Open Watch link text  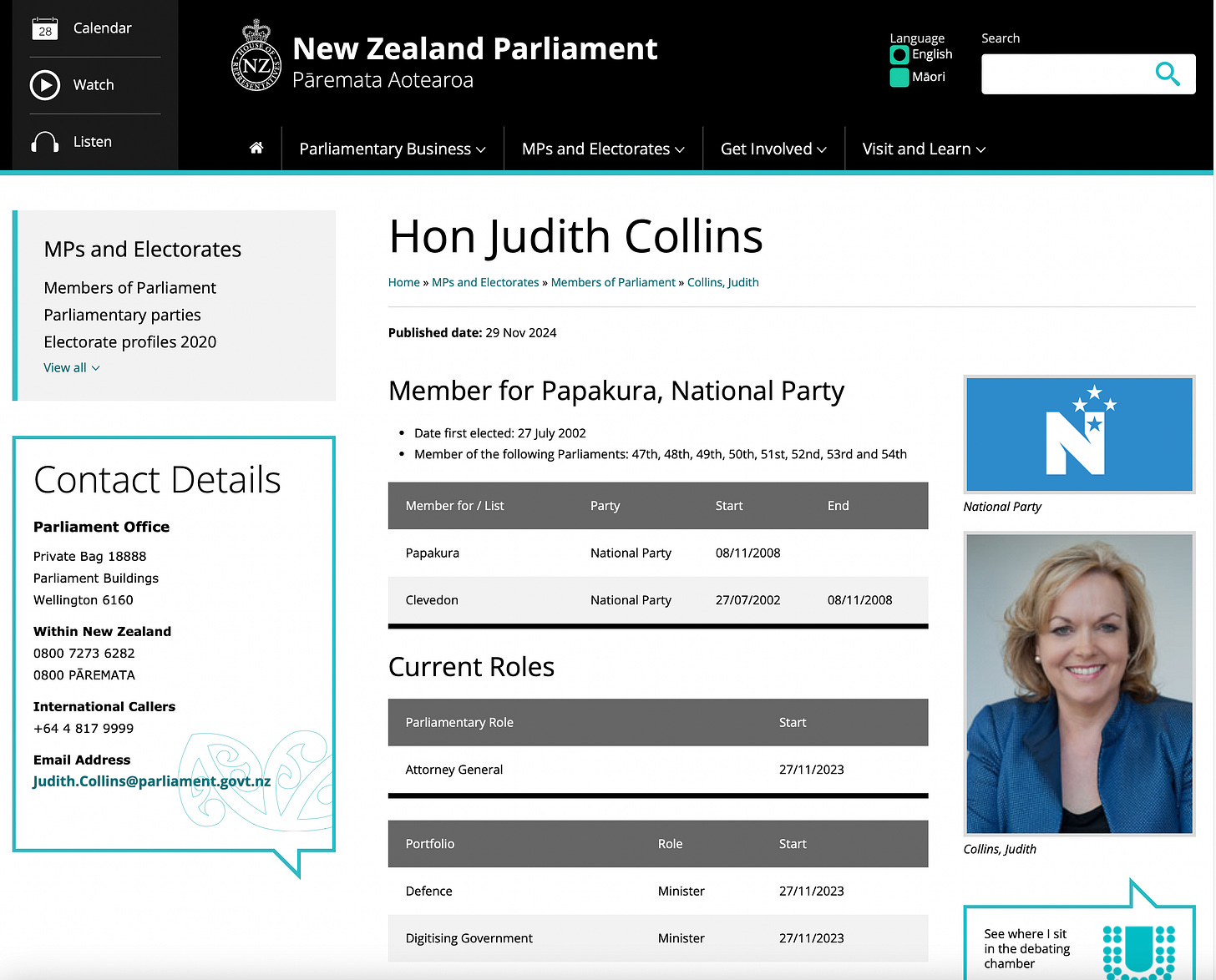(94, 85)
